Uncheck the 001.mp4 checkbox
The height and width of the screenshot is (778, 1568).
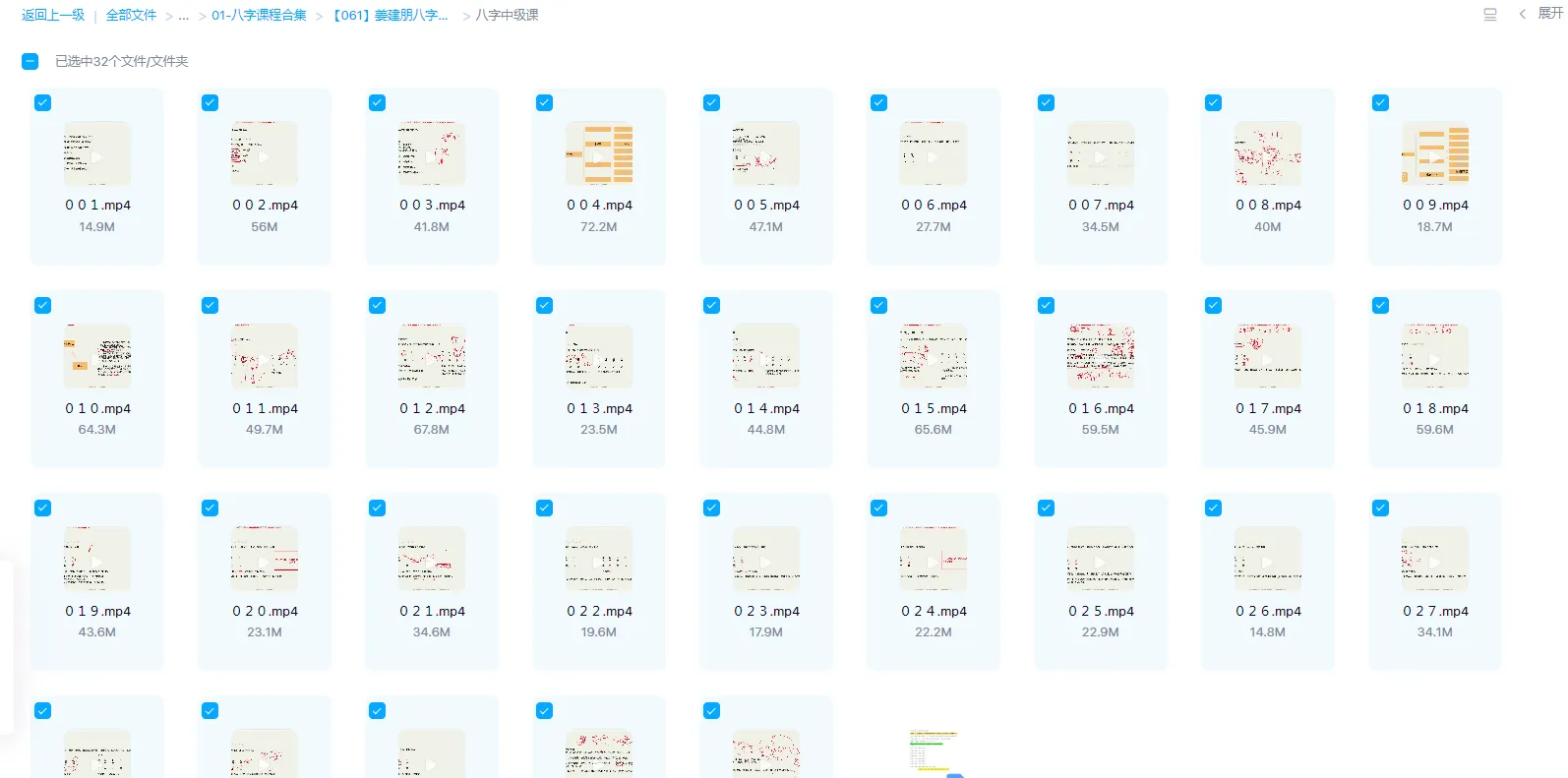(x=43, y=103)
